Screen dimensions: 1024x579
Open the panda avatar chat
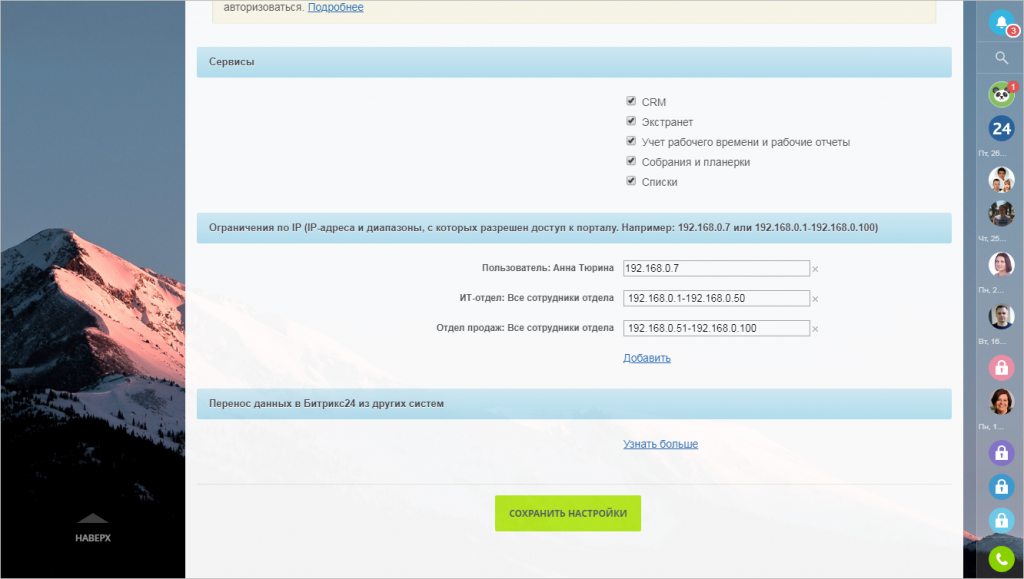(x=1001, y=95)
